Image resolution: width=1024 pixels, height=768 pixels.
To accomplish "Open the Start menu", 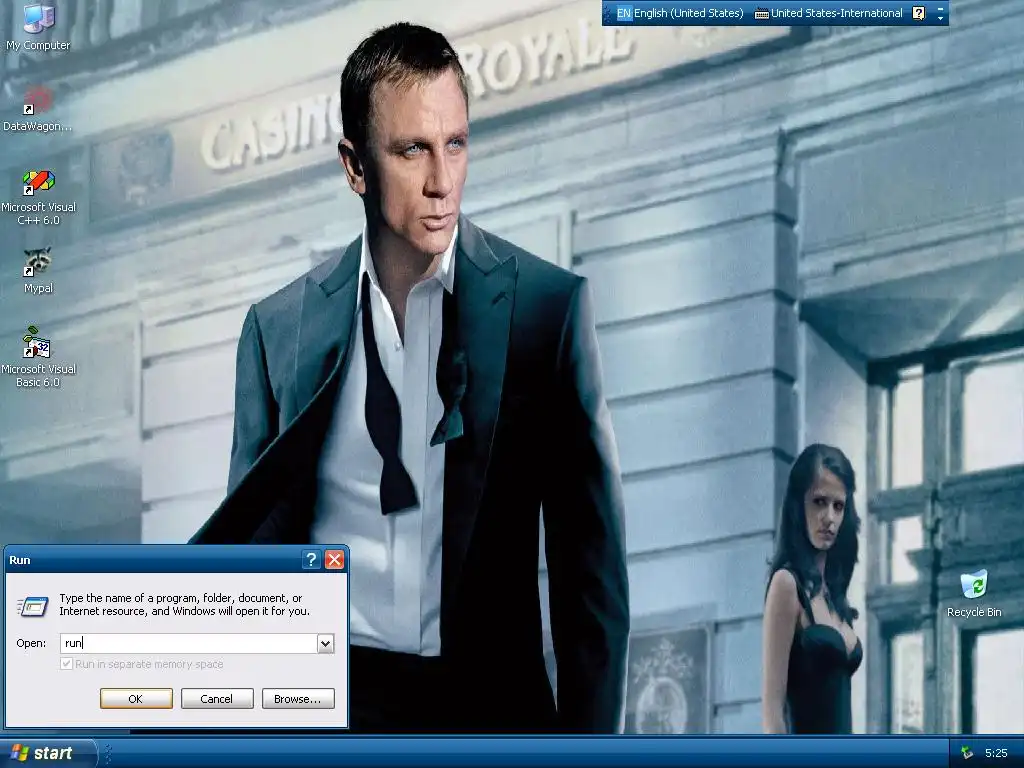I will [x=47, y=753].
